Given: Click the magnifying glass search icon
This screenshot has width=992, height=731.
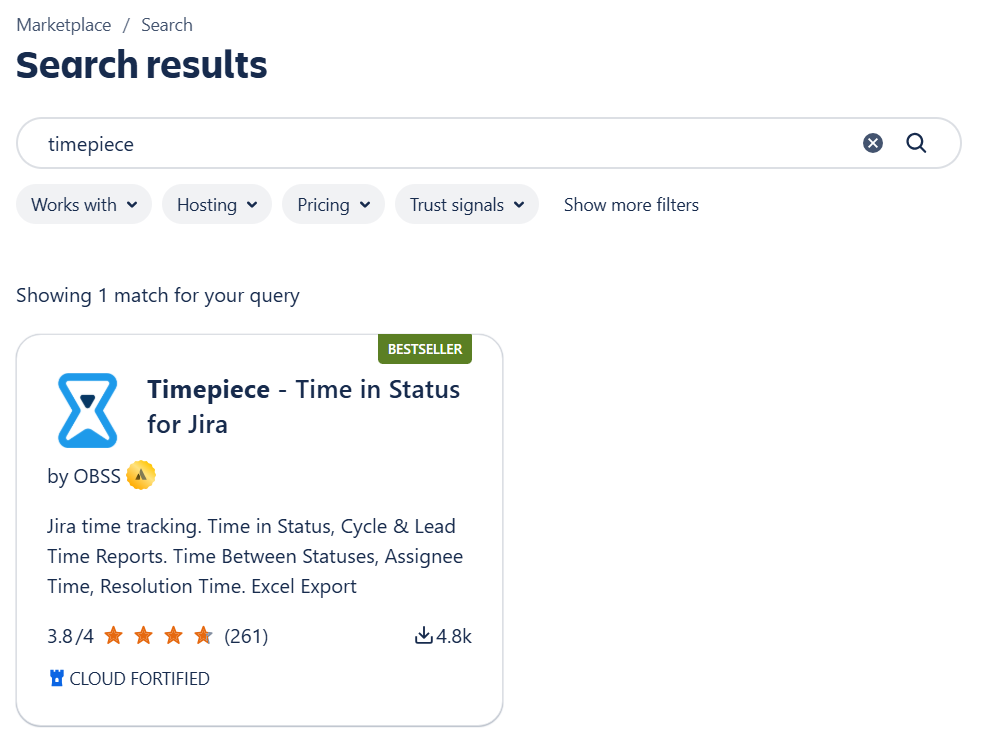Looking at the screenshot, I should (x=916, y=143).
